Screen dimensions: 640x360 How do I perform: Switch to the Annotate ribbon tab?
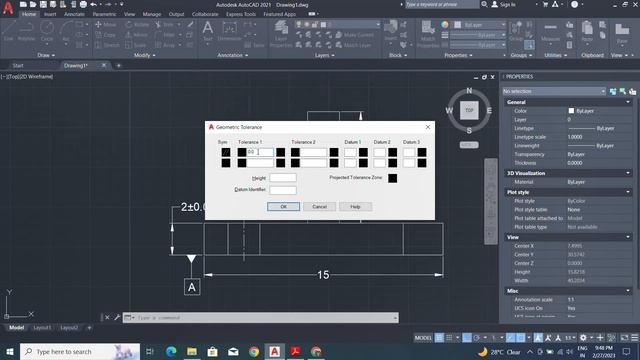click(x=74, y=14)
